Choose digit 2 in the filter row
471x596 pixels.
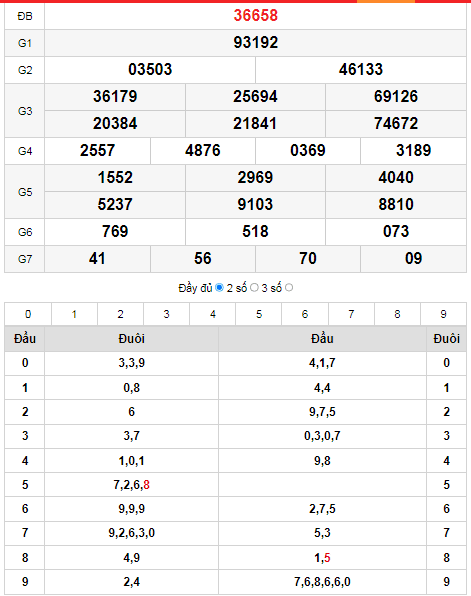point(121,314)
